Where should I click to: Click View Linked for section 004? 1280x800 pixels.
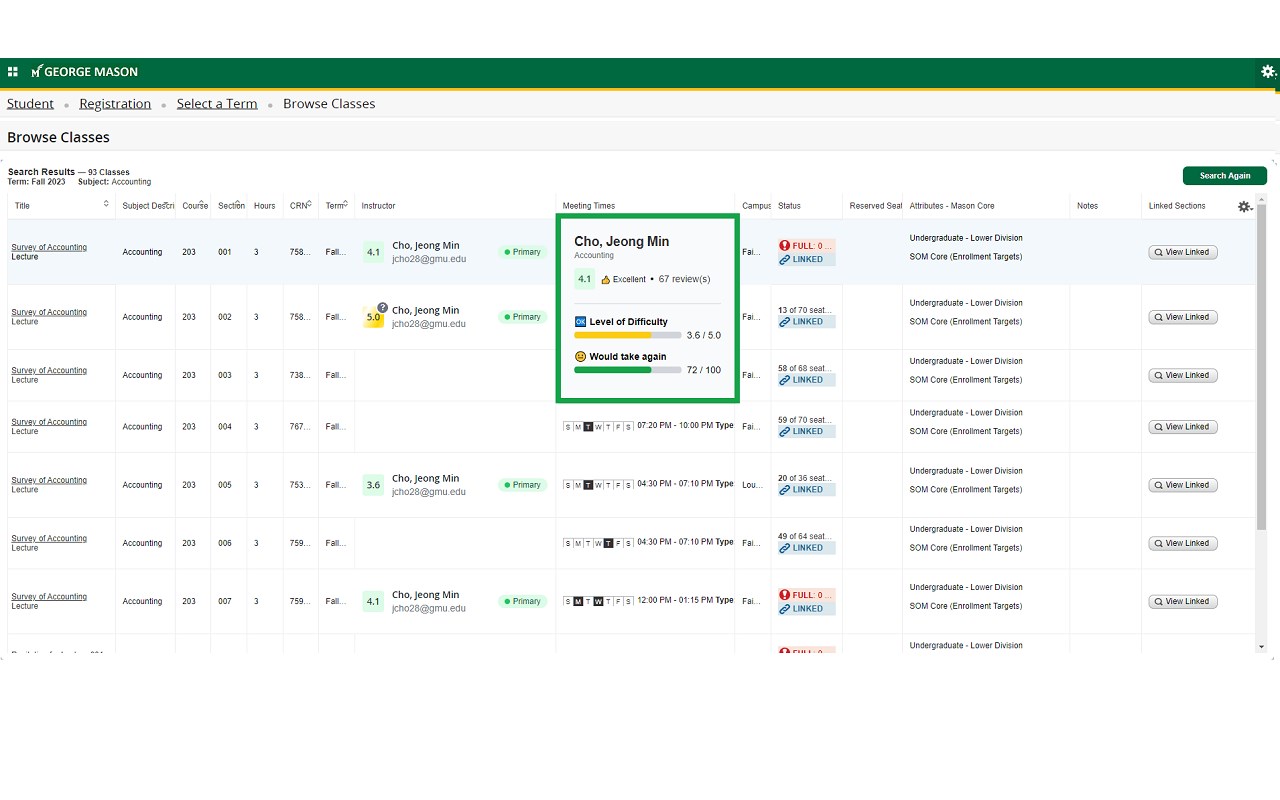pyautogui.click(x=1183, y=427)
